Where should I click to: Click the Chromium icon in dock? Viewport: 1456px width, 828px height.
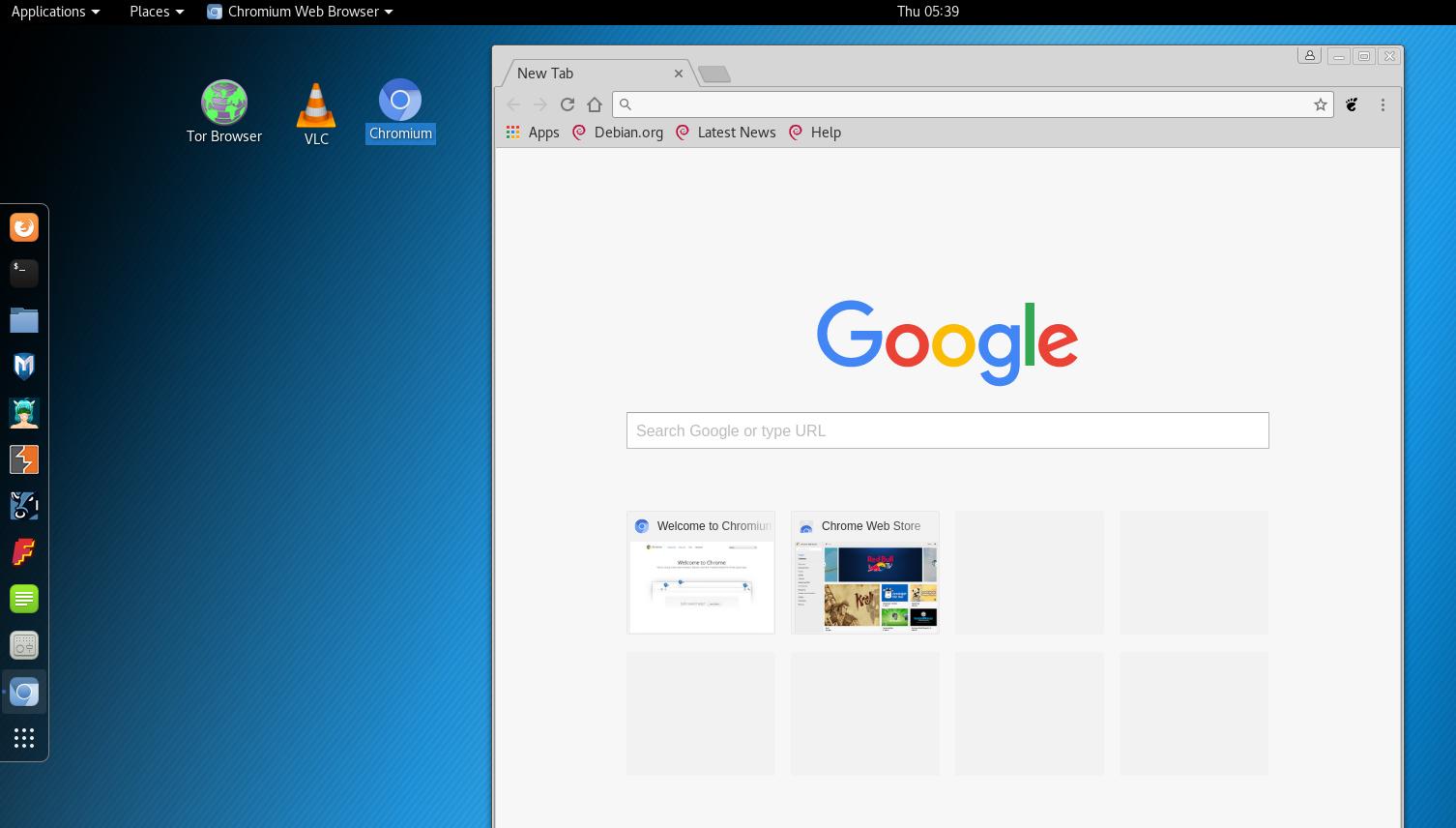pyautogui.click(x=24, y=692)
